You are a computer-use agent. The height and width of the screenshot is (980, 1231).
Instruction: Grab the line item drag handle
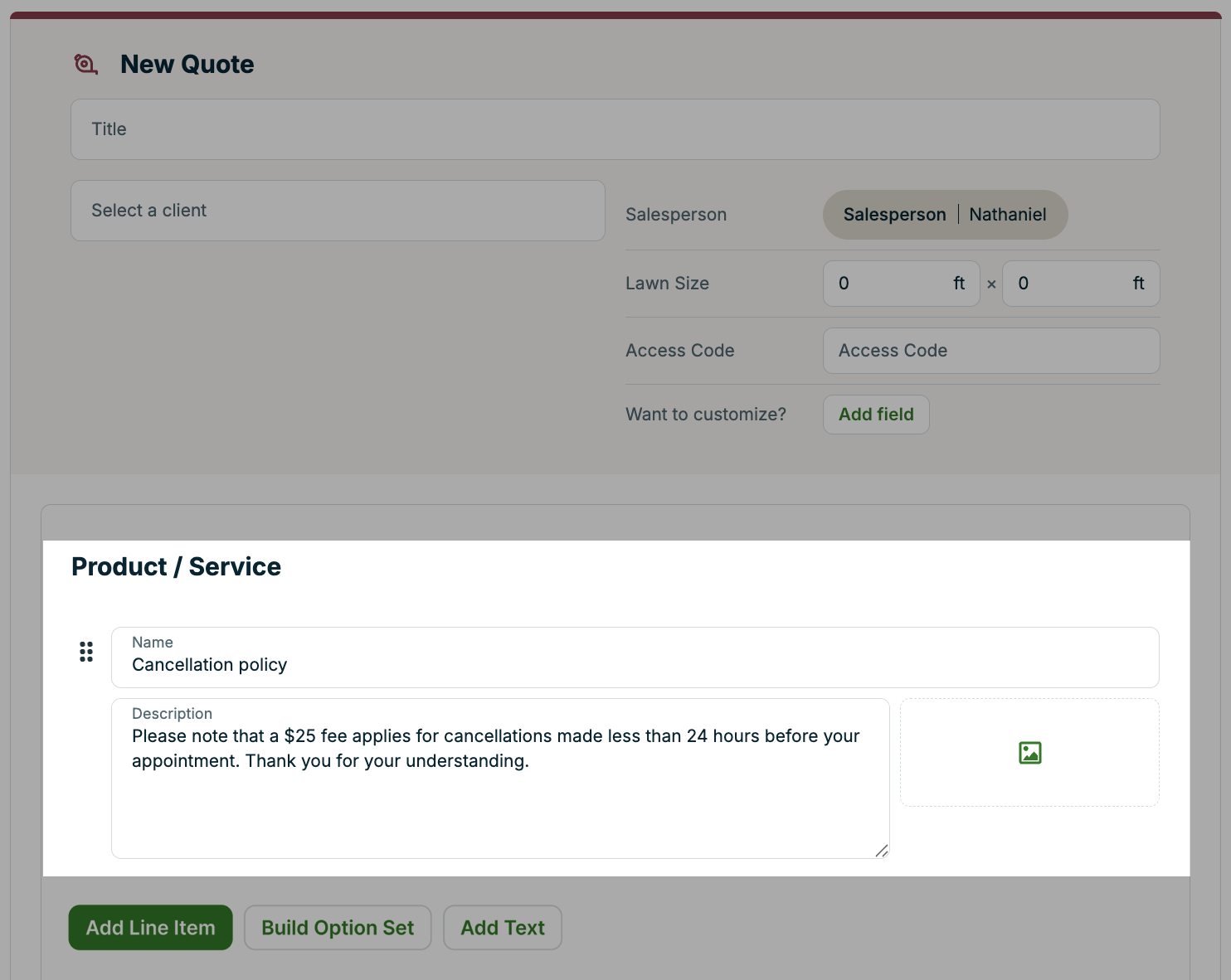(x=86, y=652)
